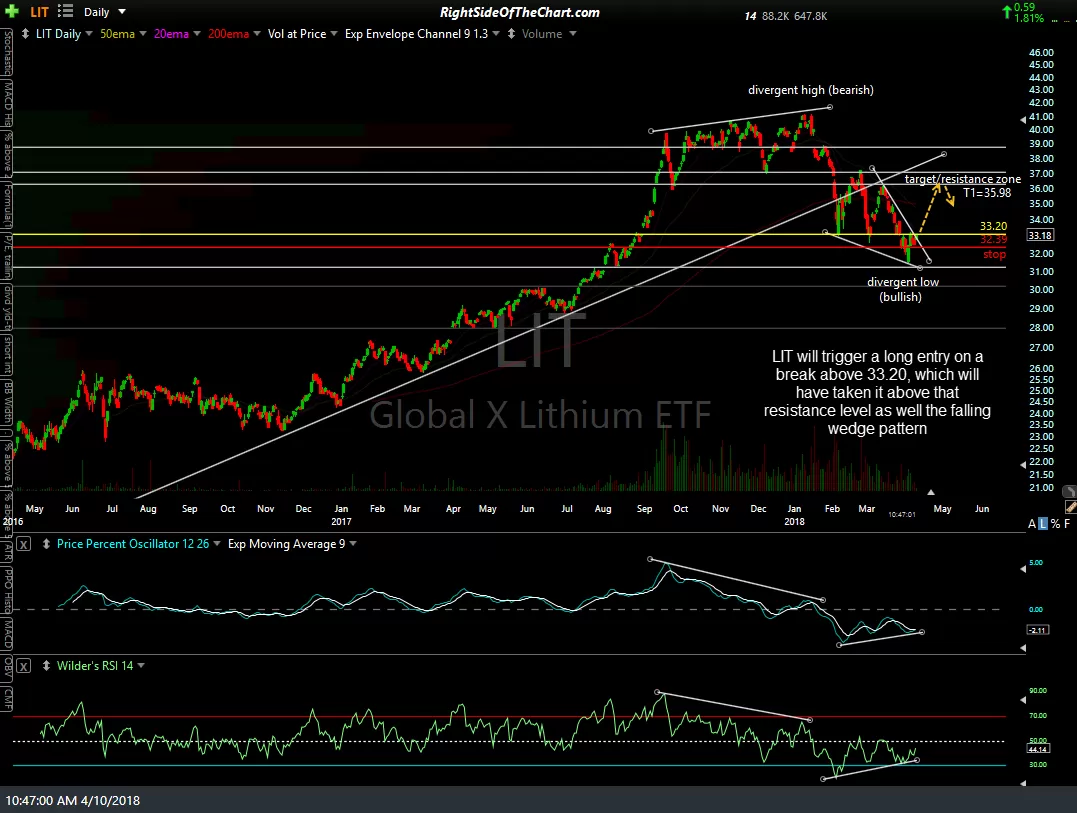This screenshot has width=1077, height=813.
Task: Click the up-down arrows beside Price Percent Oscillator
Action: tap(46, 544)
